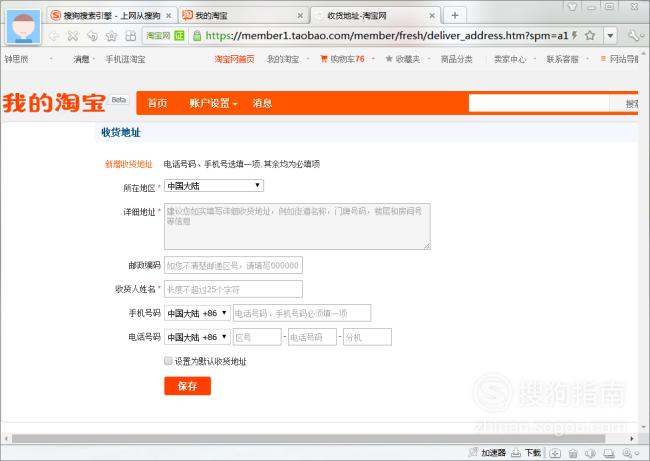Switch to the 我的淘宝 browser tab
650x461 pixels.
[x=244, y=16]
